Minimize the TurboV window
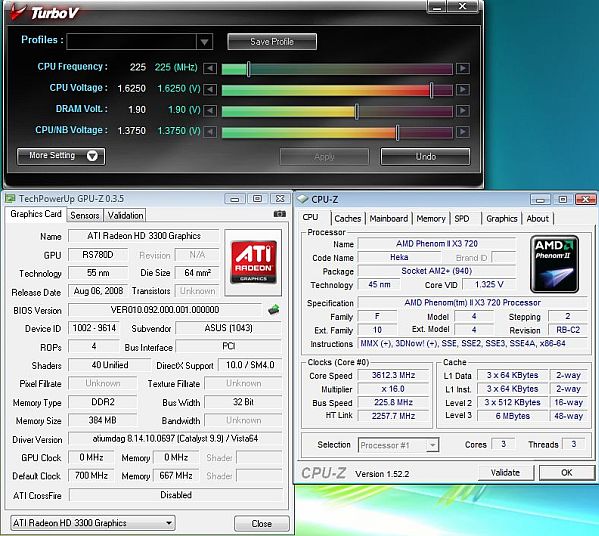This screenshot has width=599, height=536. pos(437,6)
